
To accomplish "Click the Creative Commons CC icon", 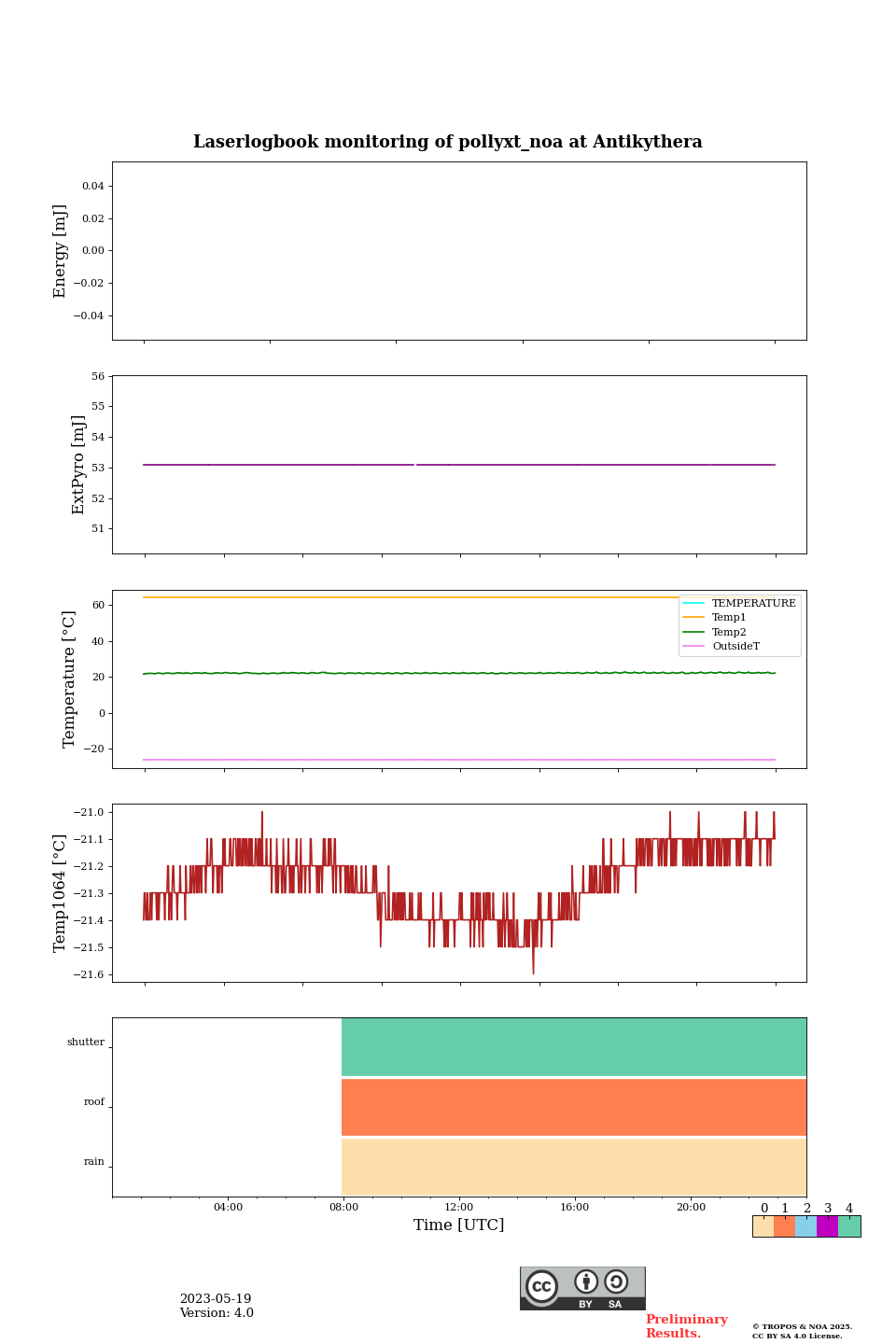I will [541, 1286].
